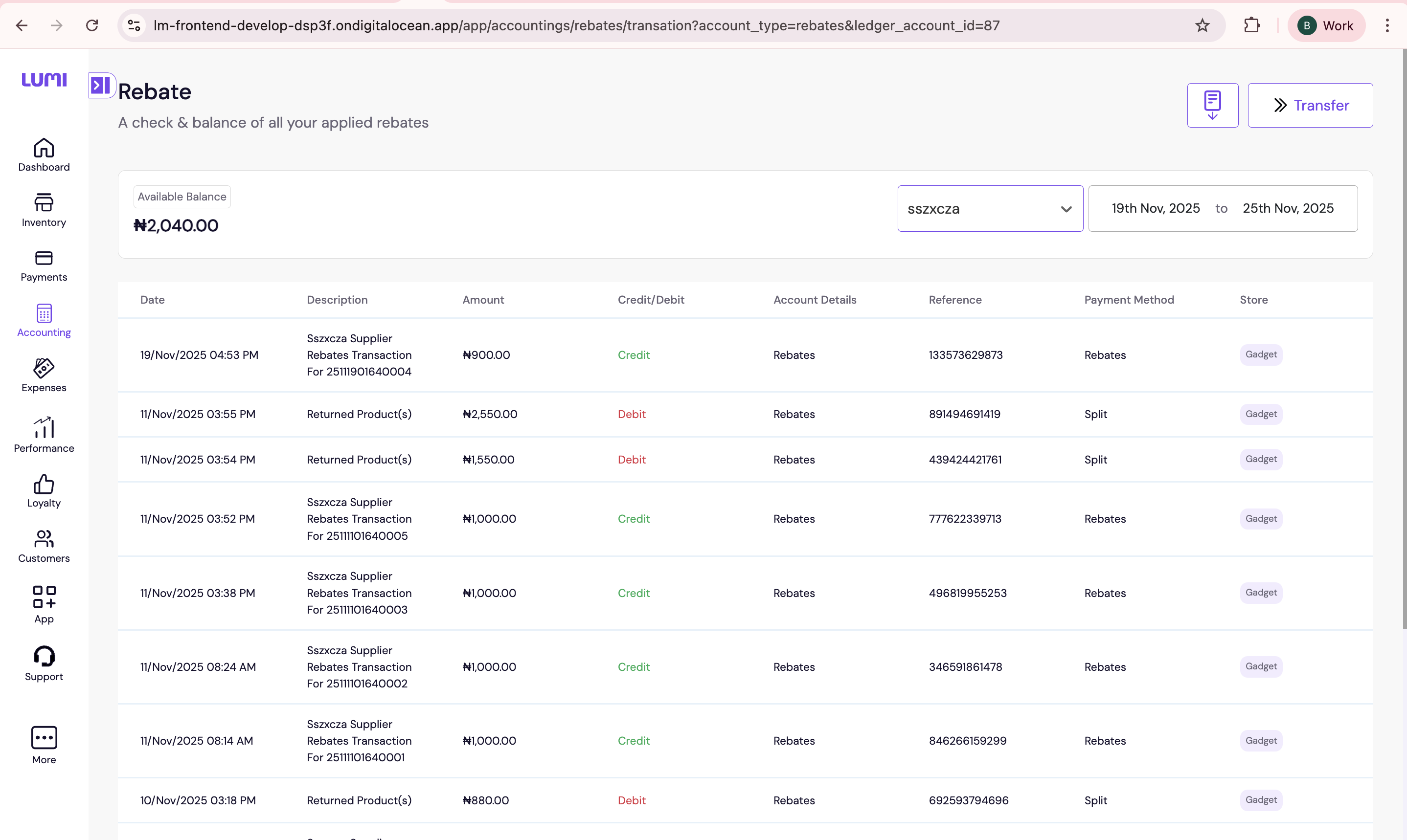Screen dimensions: 1407x840
Task: Download the rebate statement icon button
Action: [1212, 105]
